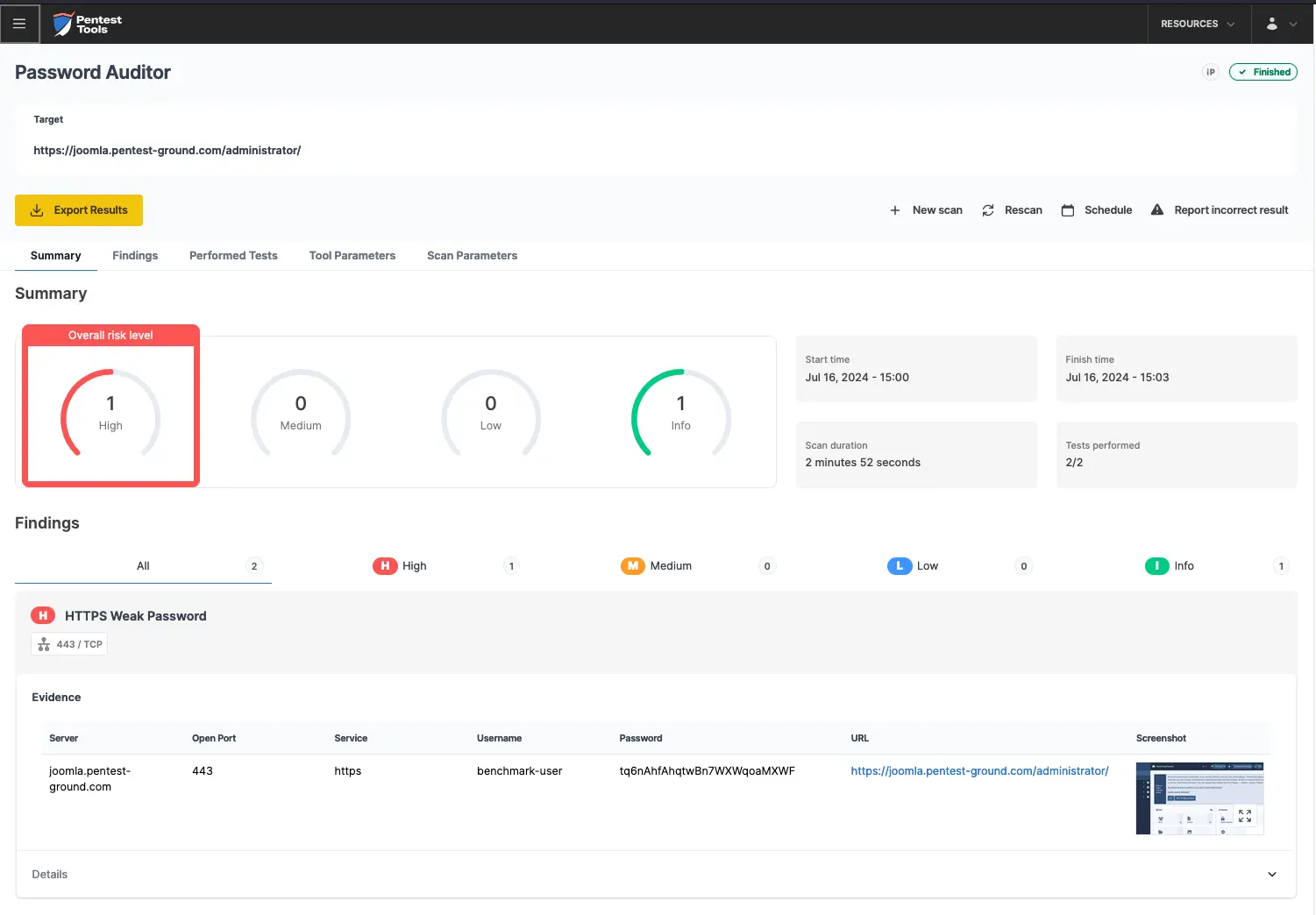Viewport: 1316px width, 915px height.
Task: Switch to the Summary tab
Action: click(56, 256)
